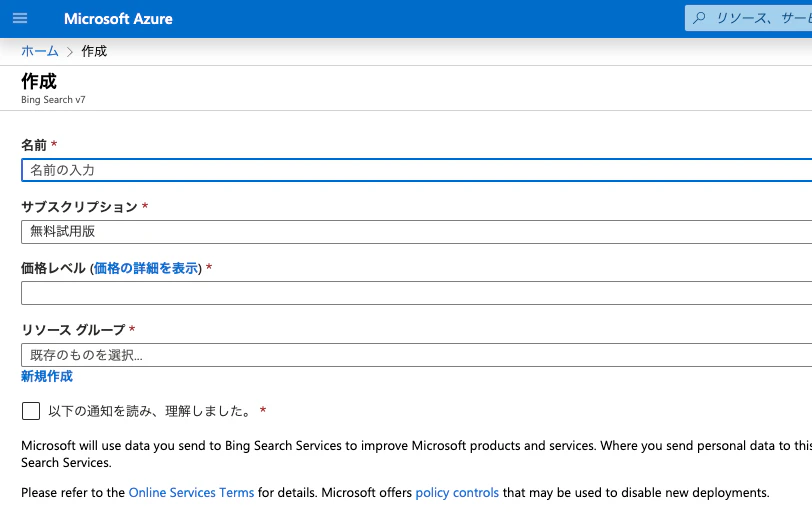This screenshot has width=812, height=518.
Task: Click 新規作成 link
Action: click(x=47, y=377)
